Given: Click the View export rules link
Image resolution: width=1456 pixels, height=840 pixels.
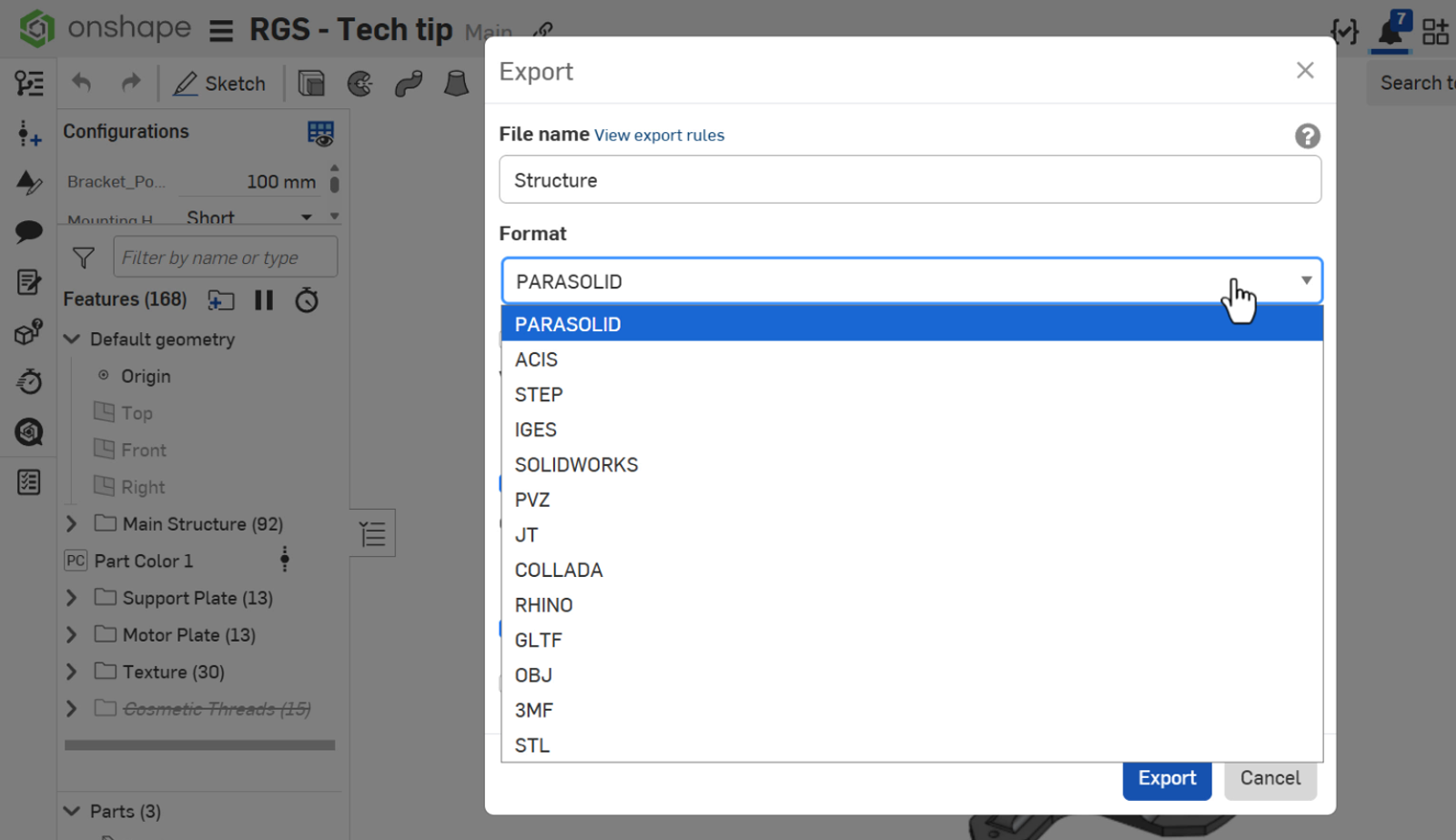Looking at the screenshot, I should 659,135.
